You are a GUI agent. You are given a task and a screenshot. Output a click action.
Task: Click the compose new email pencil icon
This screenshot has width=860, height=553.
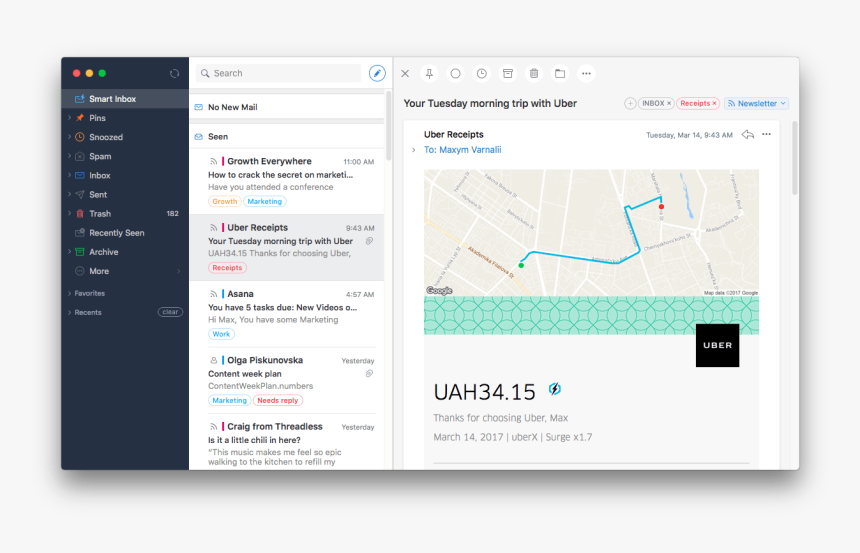pos(377,73)
